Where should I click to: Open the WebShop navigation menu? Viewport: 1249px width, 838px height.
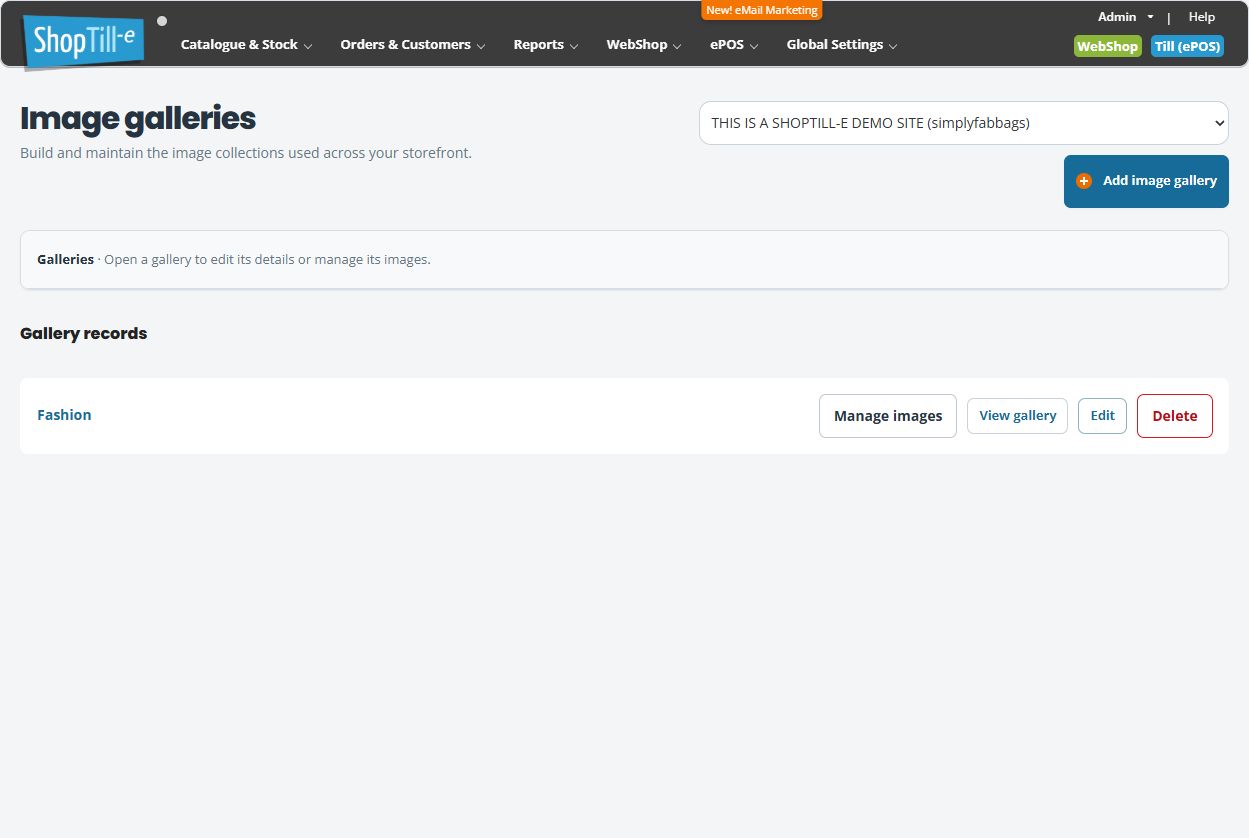point(644,45)
